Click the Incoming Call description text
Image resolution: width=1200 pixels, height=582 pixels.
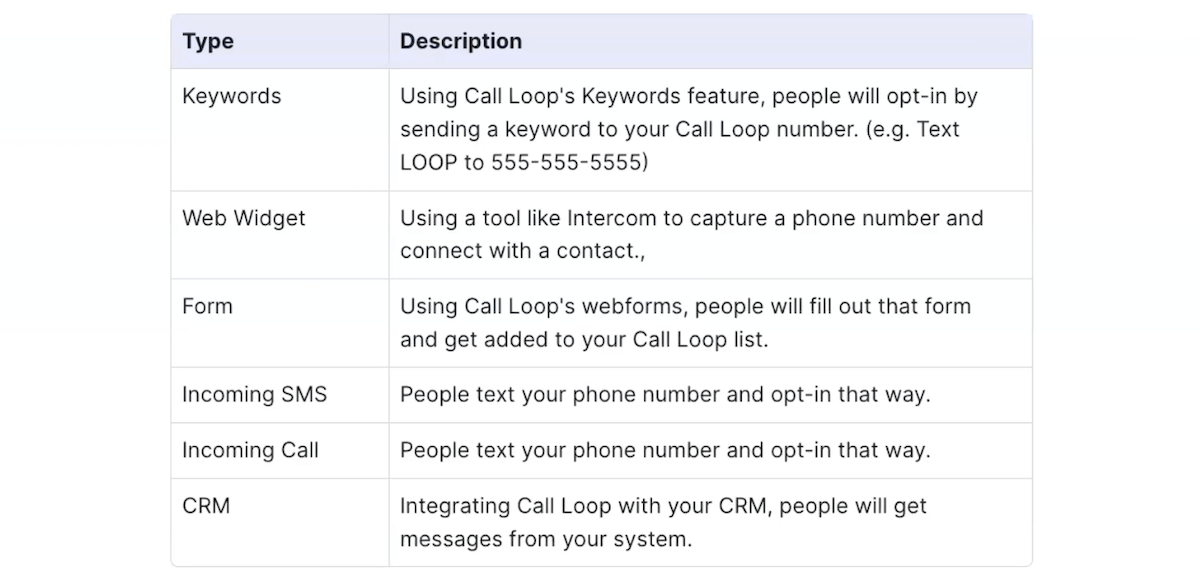click(x=665, y=450)
